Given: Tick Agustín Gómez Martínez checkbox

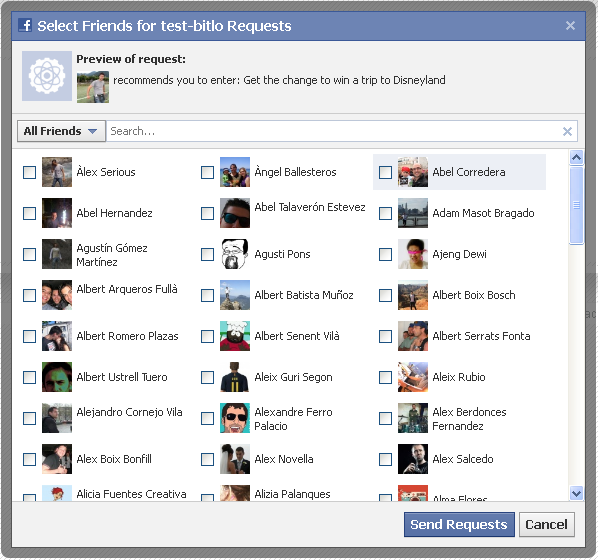Looking at the screenshot, I should point(29,254).
